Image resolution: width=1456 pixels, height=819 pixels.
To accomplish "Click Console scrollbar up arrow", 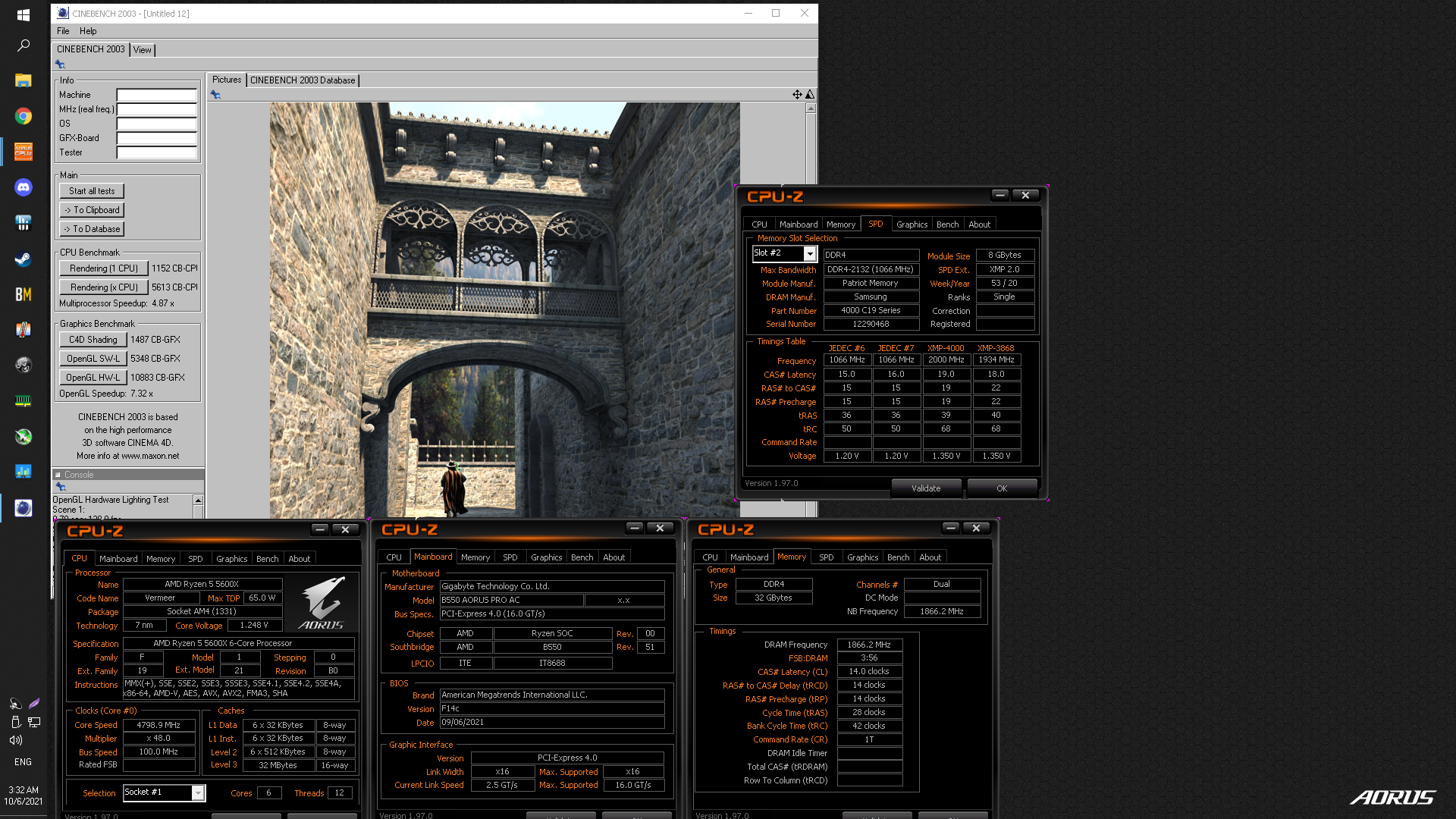I will 198,500.
